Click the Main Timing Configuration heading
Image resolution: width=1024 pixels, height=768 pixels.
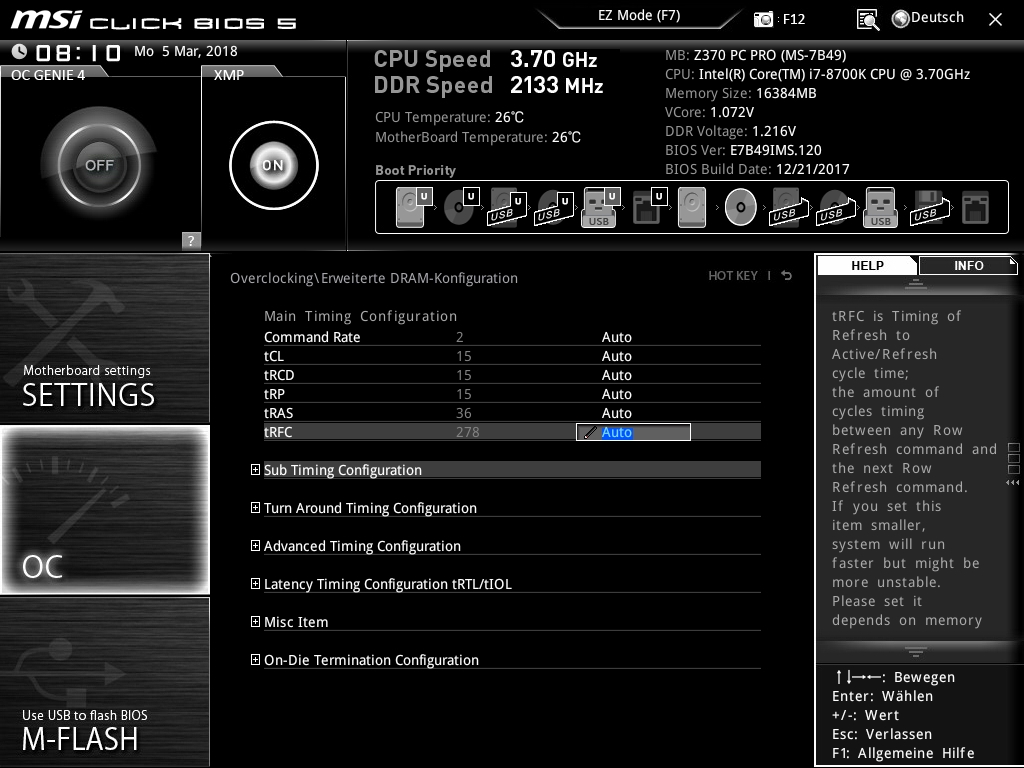pos(360,316)
